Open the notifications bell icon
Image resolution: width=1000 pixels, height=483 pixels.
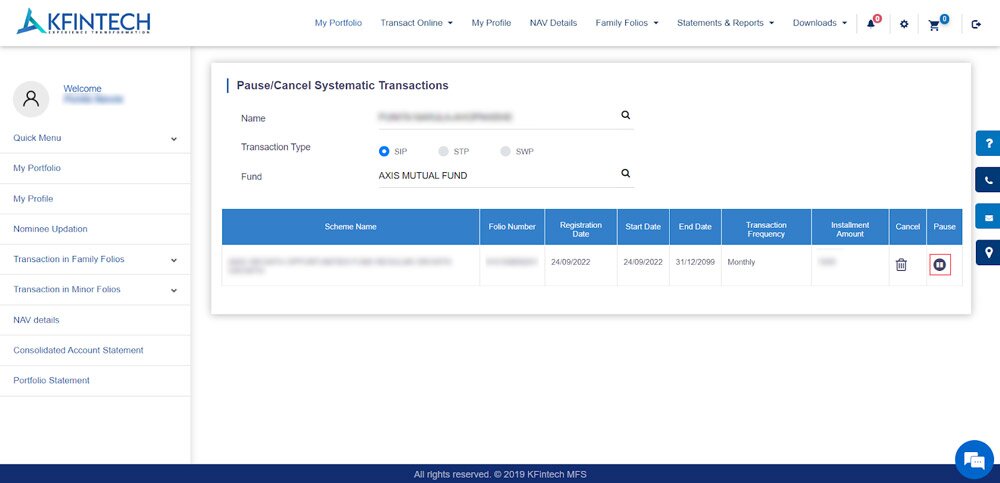pyautogui.click(x=871, y=23)
